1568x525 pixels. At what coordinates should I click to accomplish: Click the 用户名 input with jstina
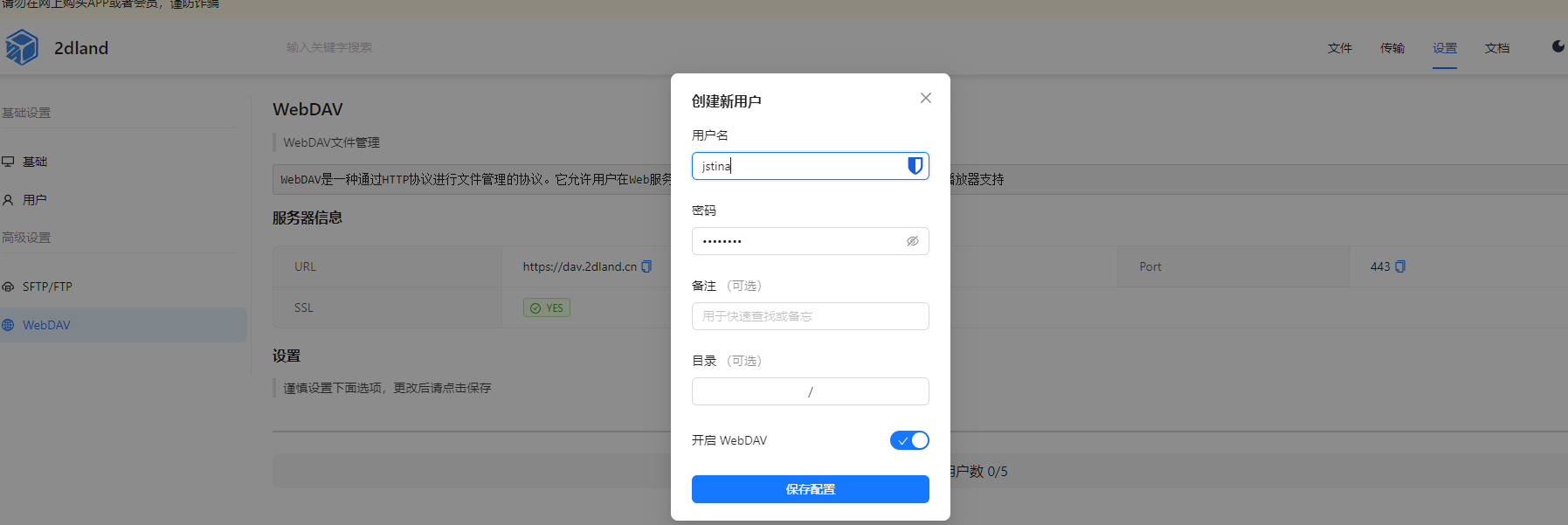tap(811, 166)
